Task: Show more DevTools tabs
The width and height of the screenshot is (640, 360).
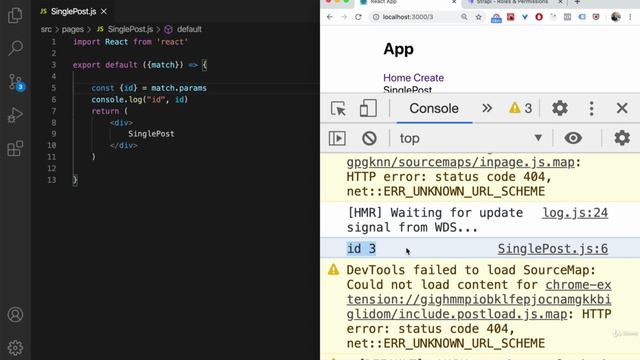Action: tap(487, 109)
